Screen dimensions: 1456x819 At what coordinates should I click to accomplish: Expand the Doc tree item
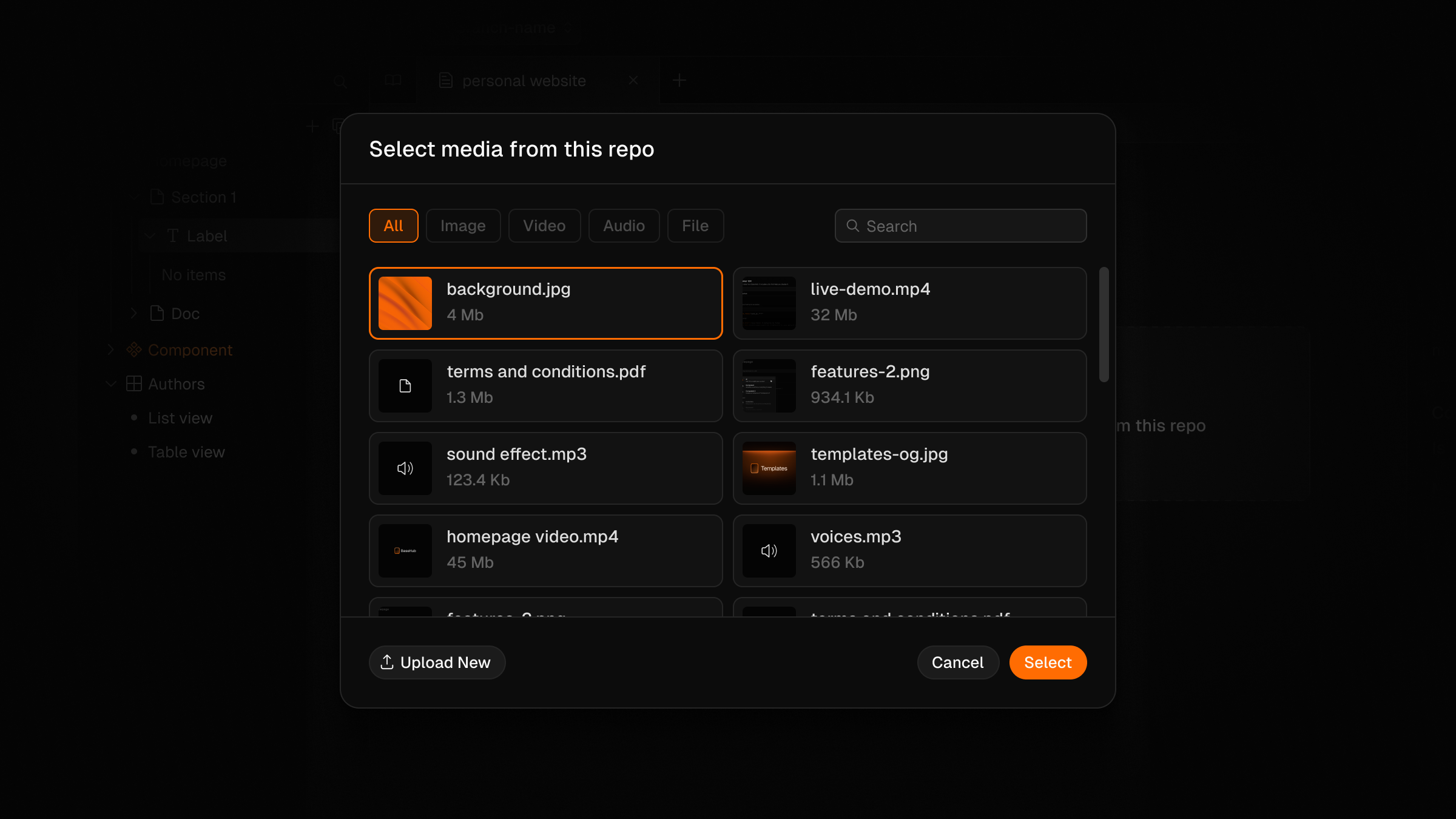click(x=134, y=314)
